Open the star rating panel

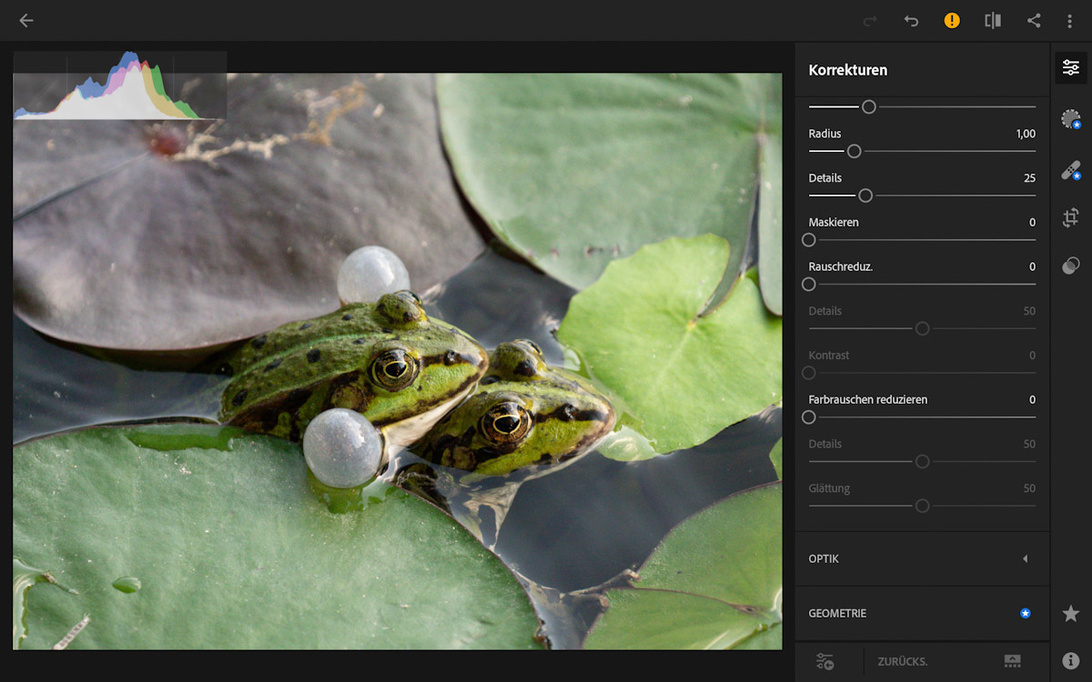coord(1071,613)
